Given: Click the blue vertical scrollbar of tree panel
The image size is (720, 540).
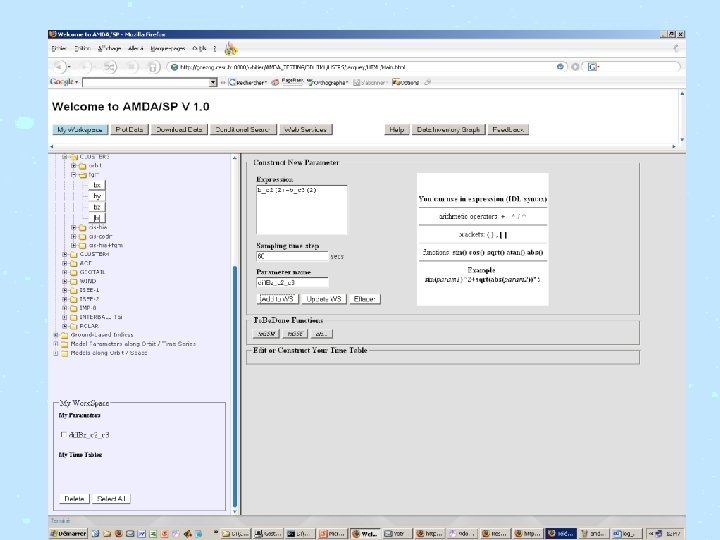Looking at the screenshot, I should 235,386.
